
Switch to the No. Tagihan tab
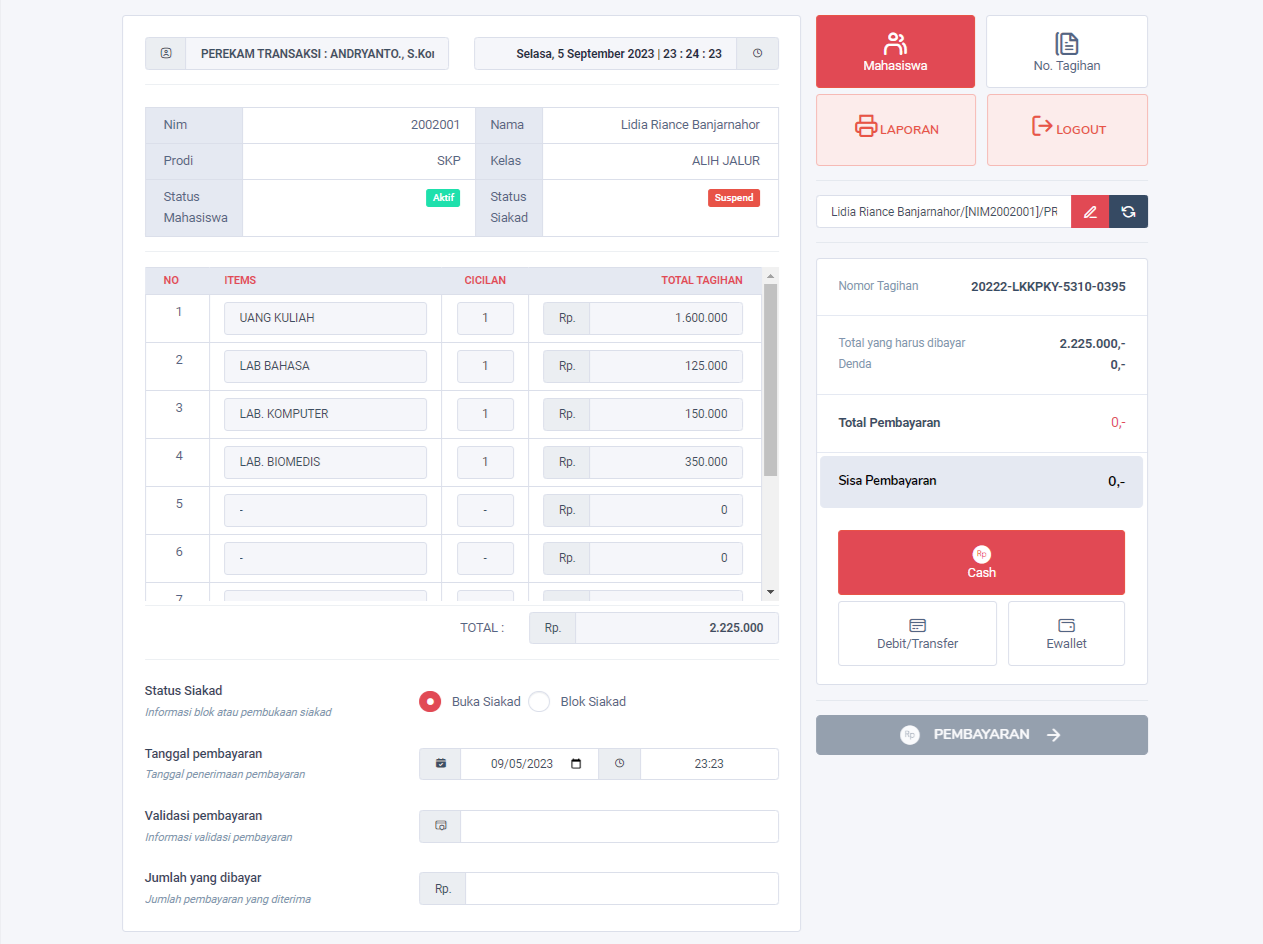(1066, 52)
